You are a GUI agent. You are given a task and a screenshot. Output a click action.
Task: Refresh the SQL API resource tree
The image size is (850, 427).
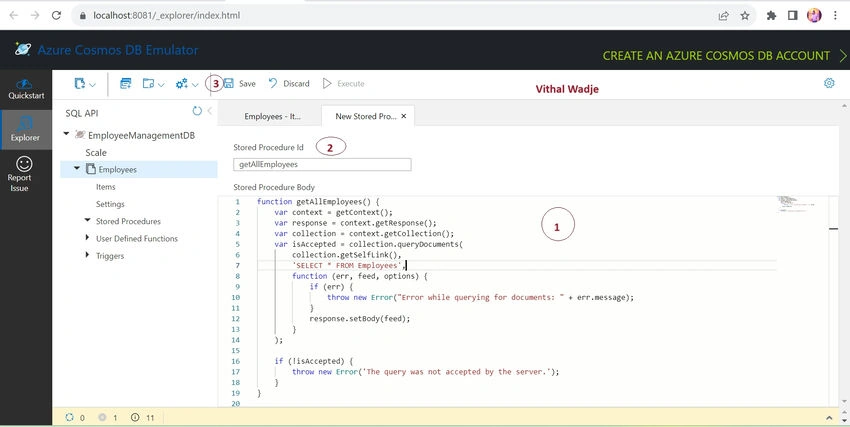(197, 111)
